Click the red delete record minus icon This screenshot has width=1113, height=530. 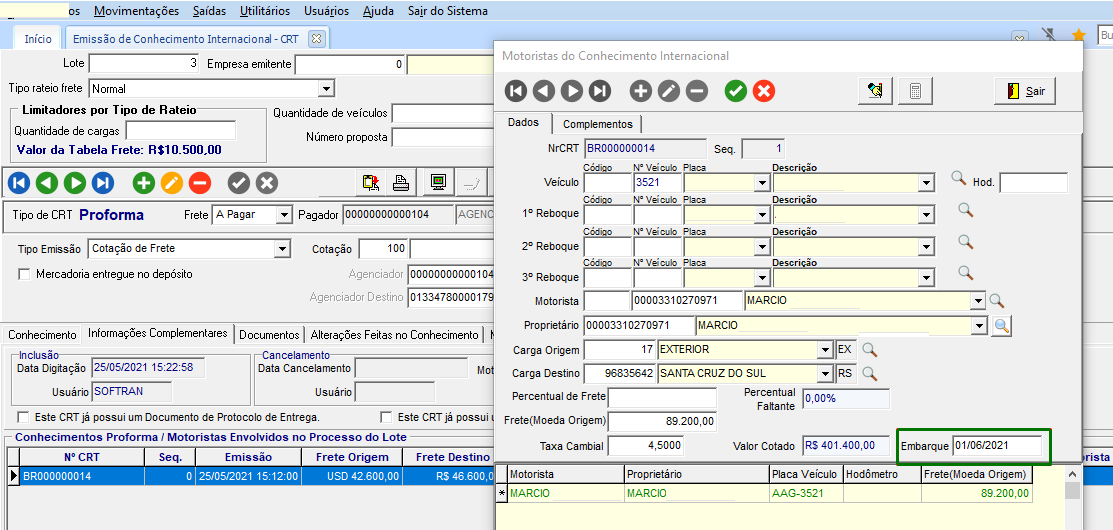(x=199, y=183)
